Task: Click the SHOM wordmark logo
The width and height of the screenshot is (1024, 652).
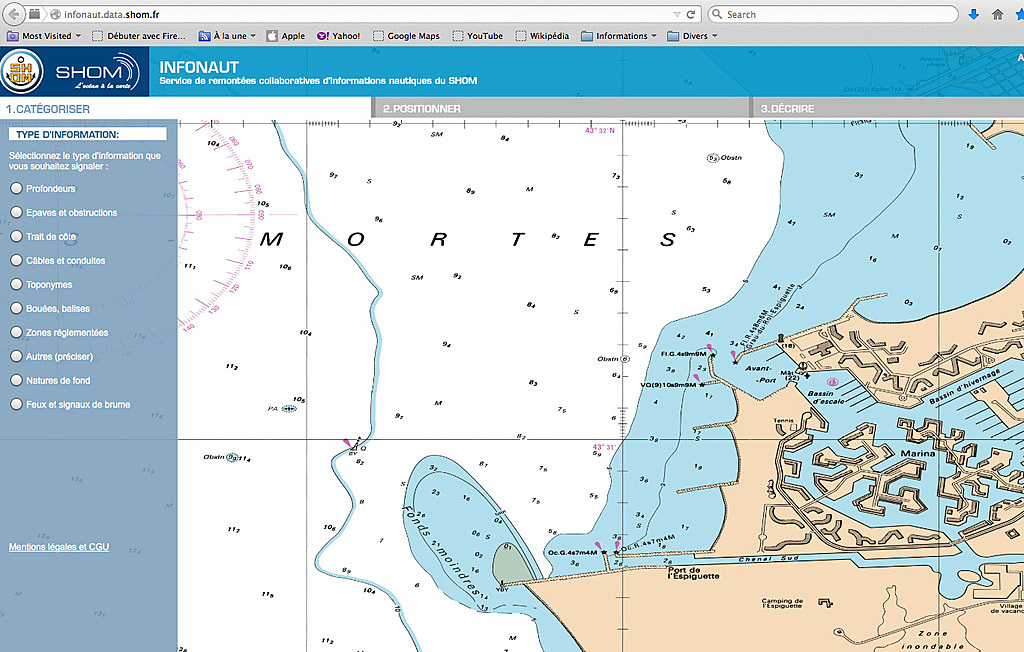Action: point(97,72)
